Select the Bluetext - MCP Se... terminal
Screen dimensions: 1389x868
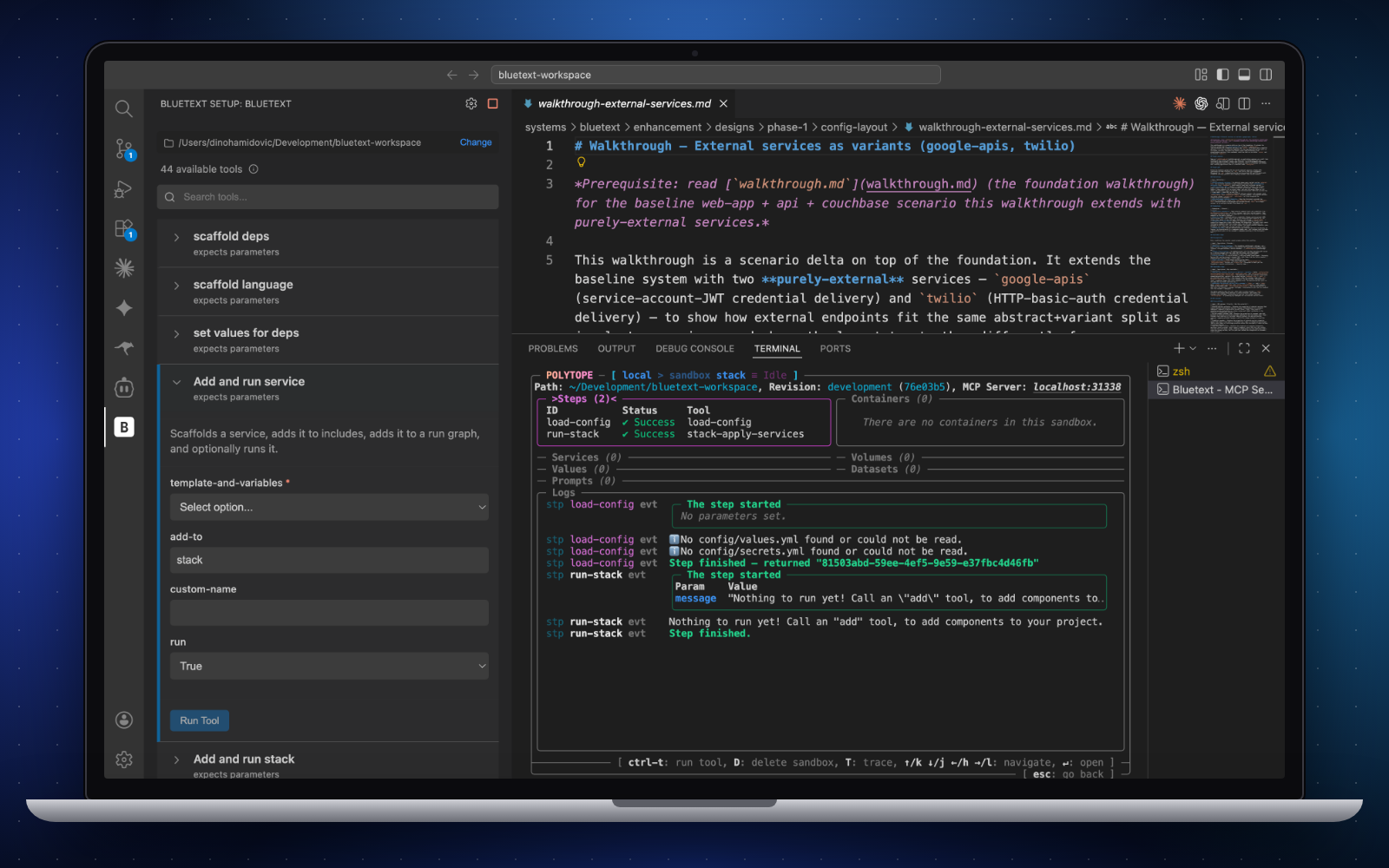click(1215, 390)
